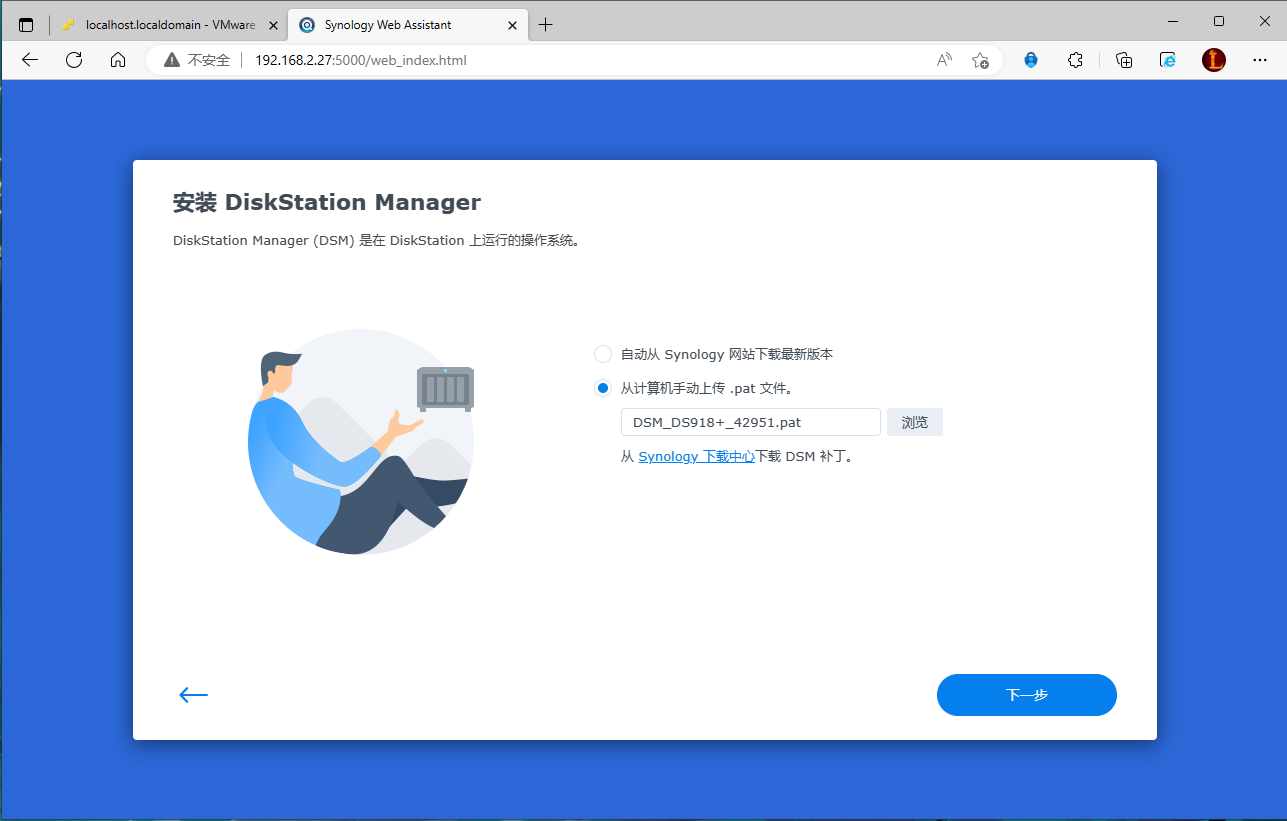Viewport: 1287px width, 821px height.
Task: Toggle the Read aloud icon in address bar
Action: click(x=944, y=60)
